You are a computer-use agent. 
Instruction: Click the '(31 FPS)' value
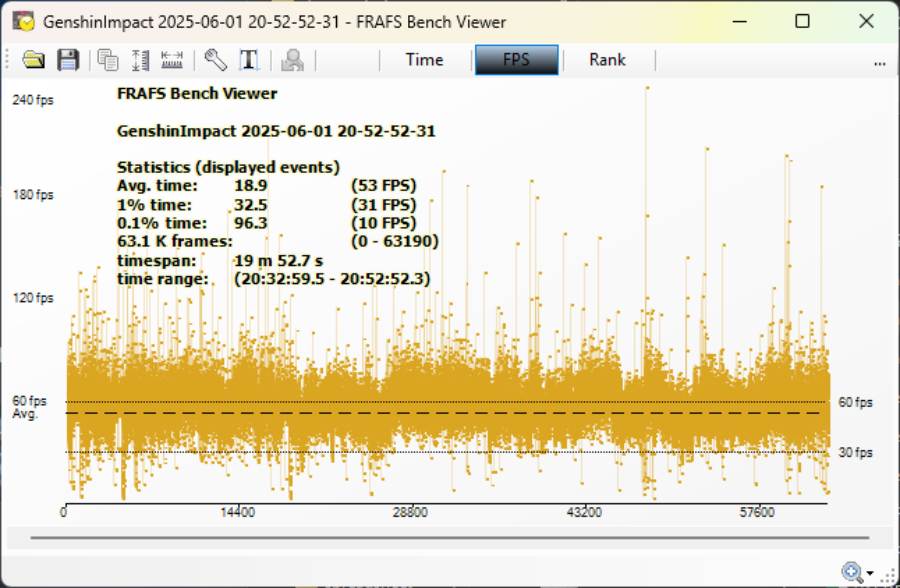pyautogui.click(x=384, y=204)
